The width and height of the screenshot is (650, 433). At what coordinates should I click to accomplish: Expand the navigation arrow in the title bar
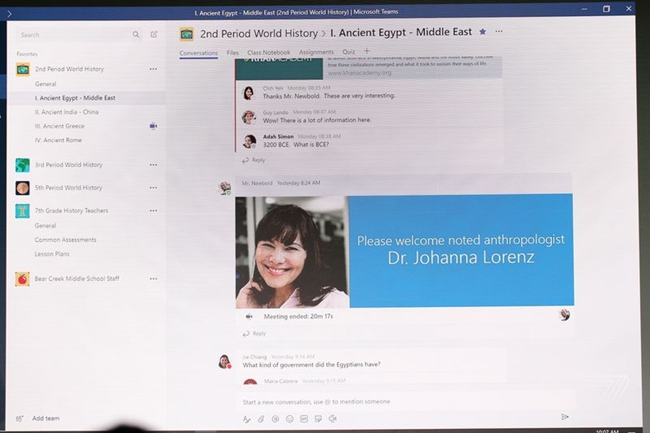point(9,14)
